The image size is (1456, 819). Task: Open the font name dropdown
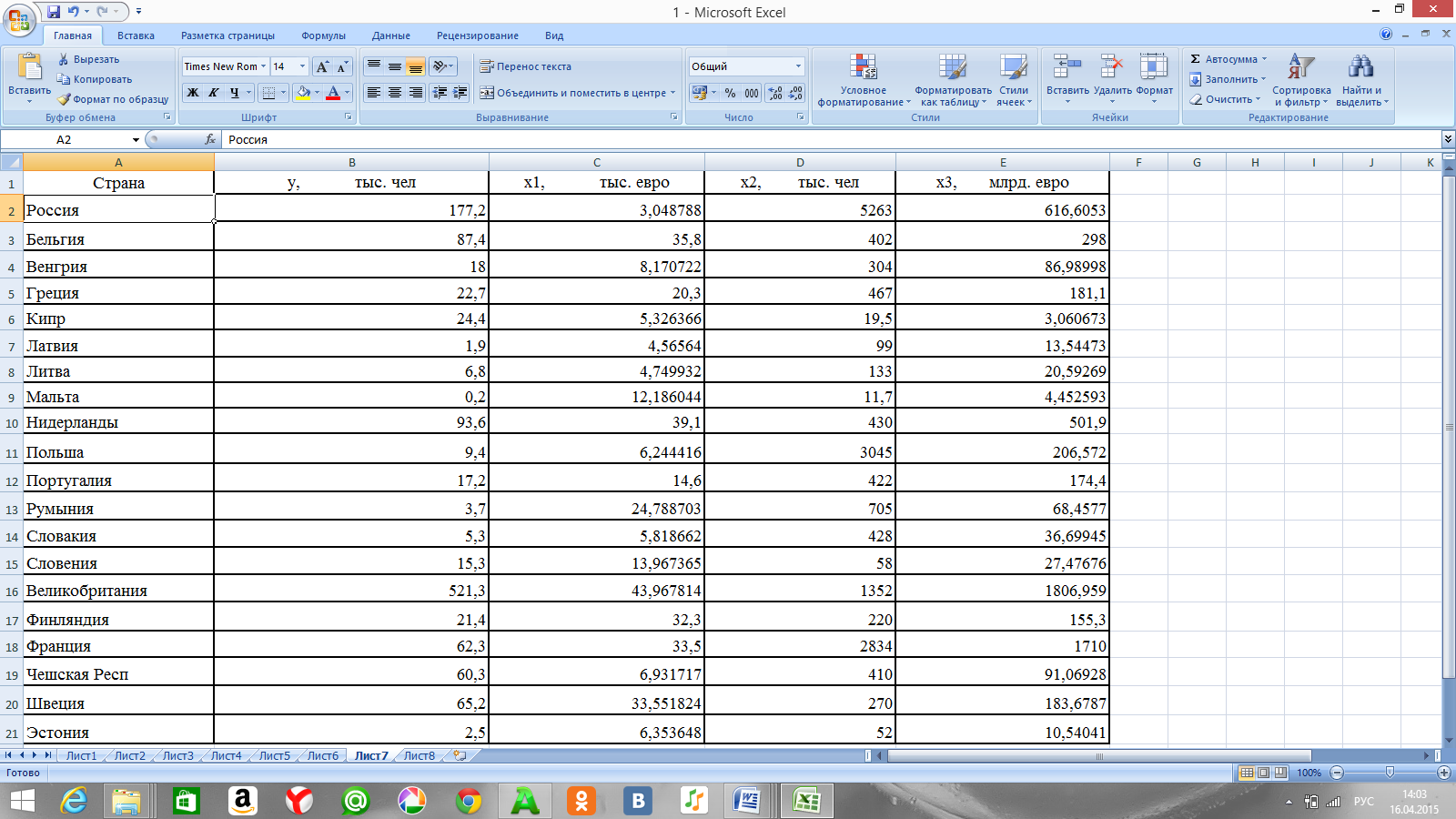(264, 66)
